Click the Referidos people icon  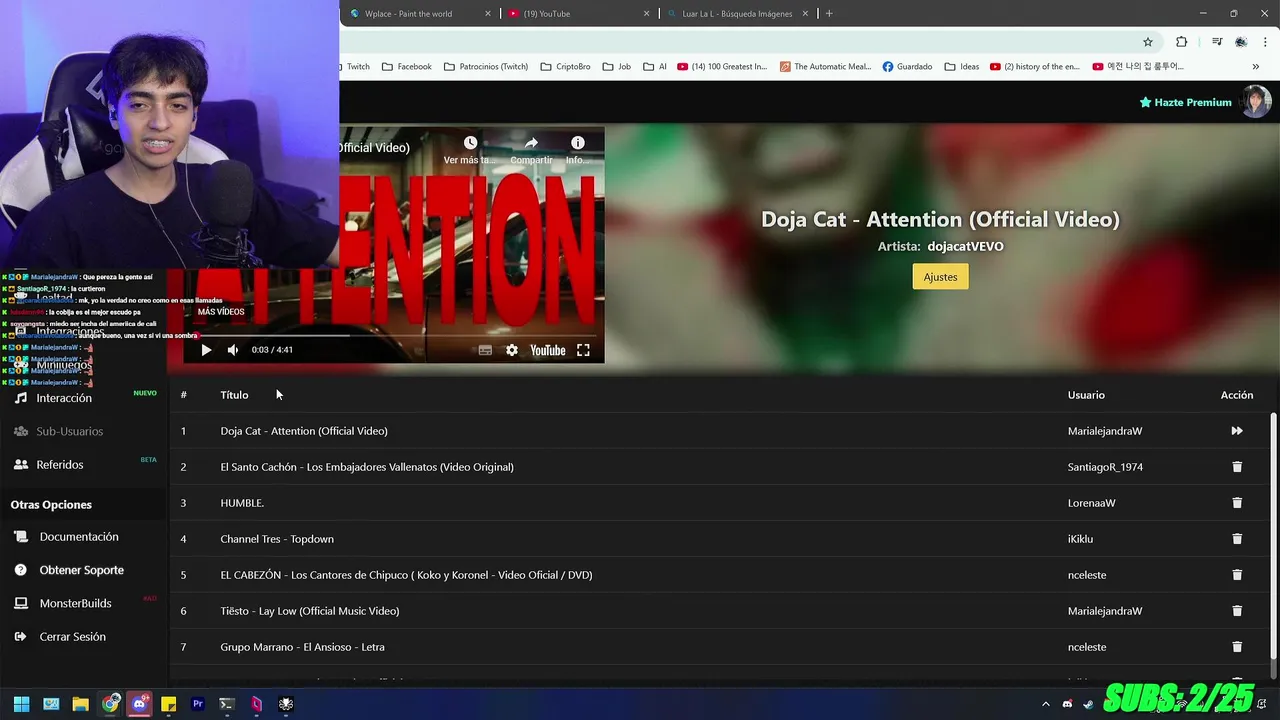click(21, 465)
